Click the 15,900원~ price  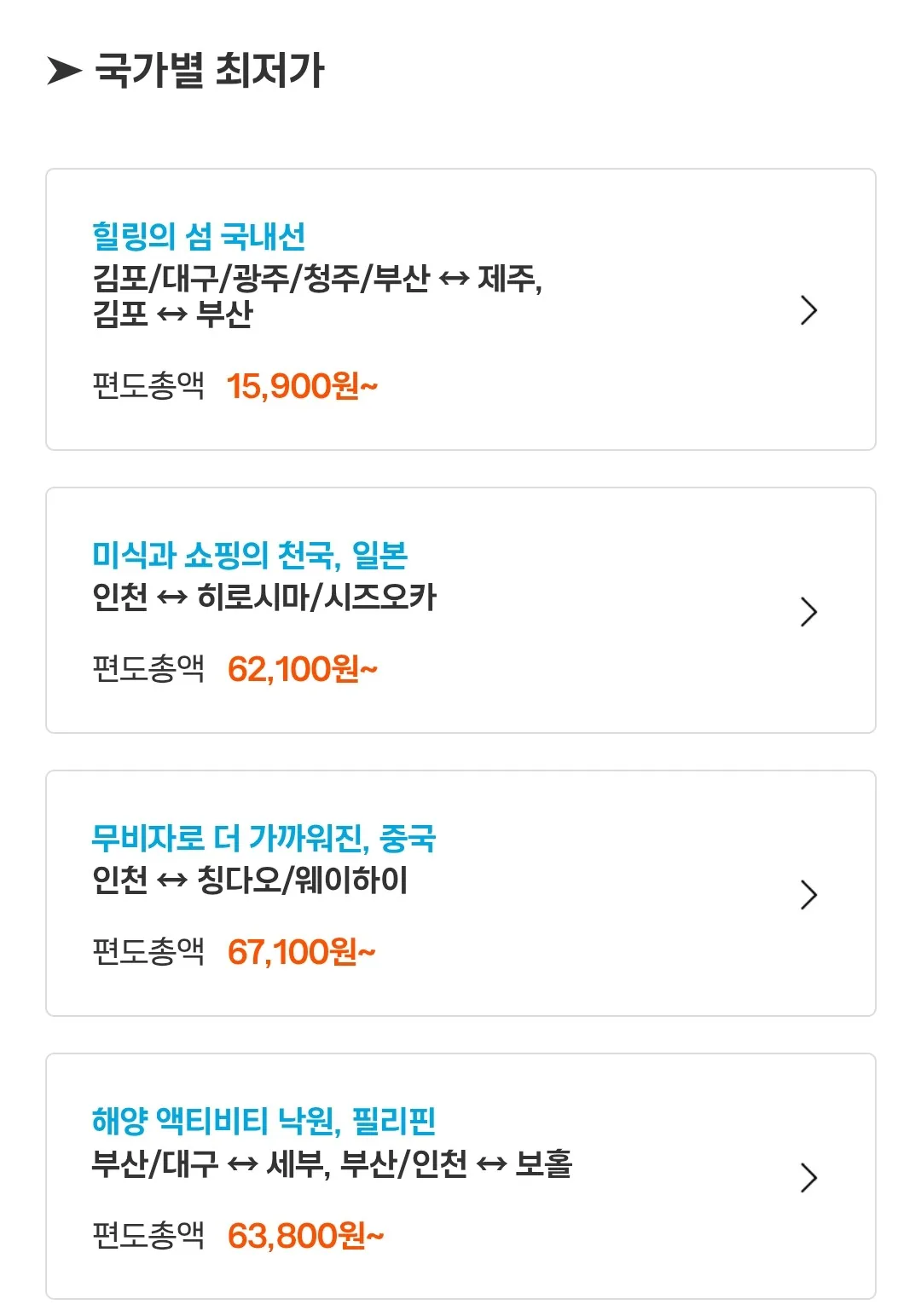click(x=302, y=386)
